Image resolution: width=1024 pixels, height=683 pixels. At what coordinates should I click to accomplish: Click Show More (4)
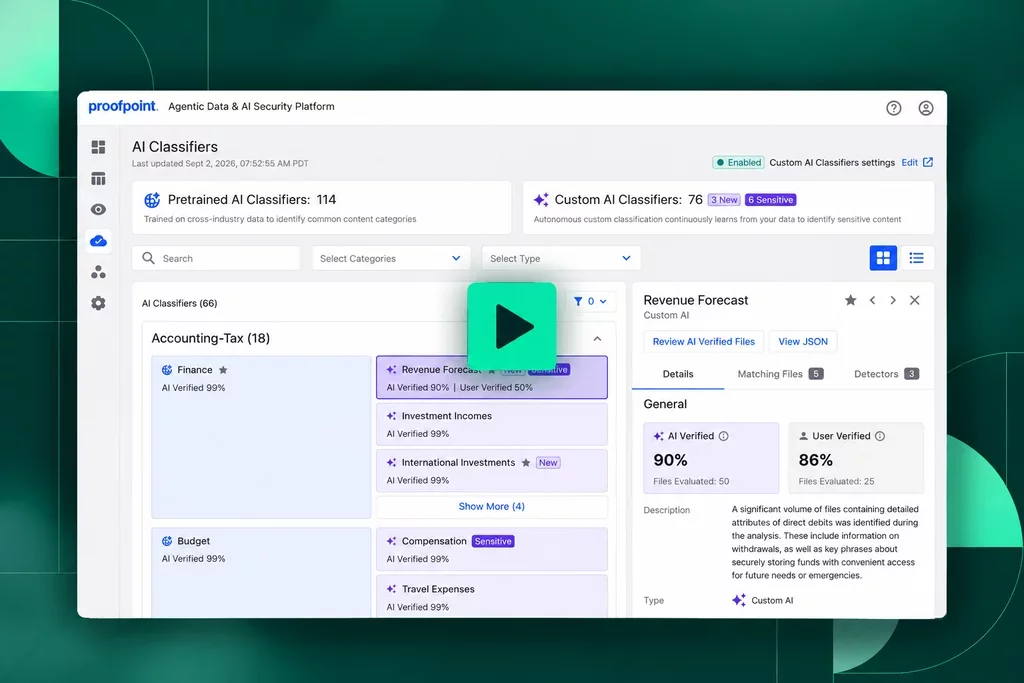(492, 507)
